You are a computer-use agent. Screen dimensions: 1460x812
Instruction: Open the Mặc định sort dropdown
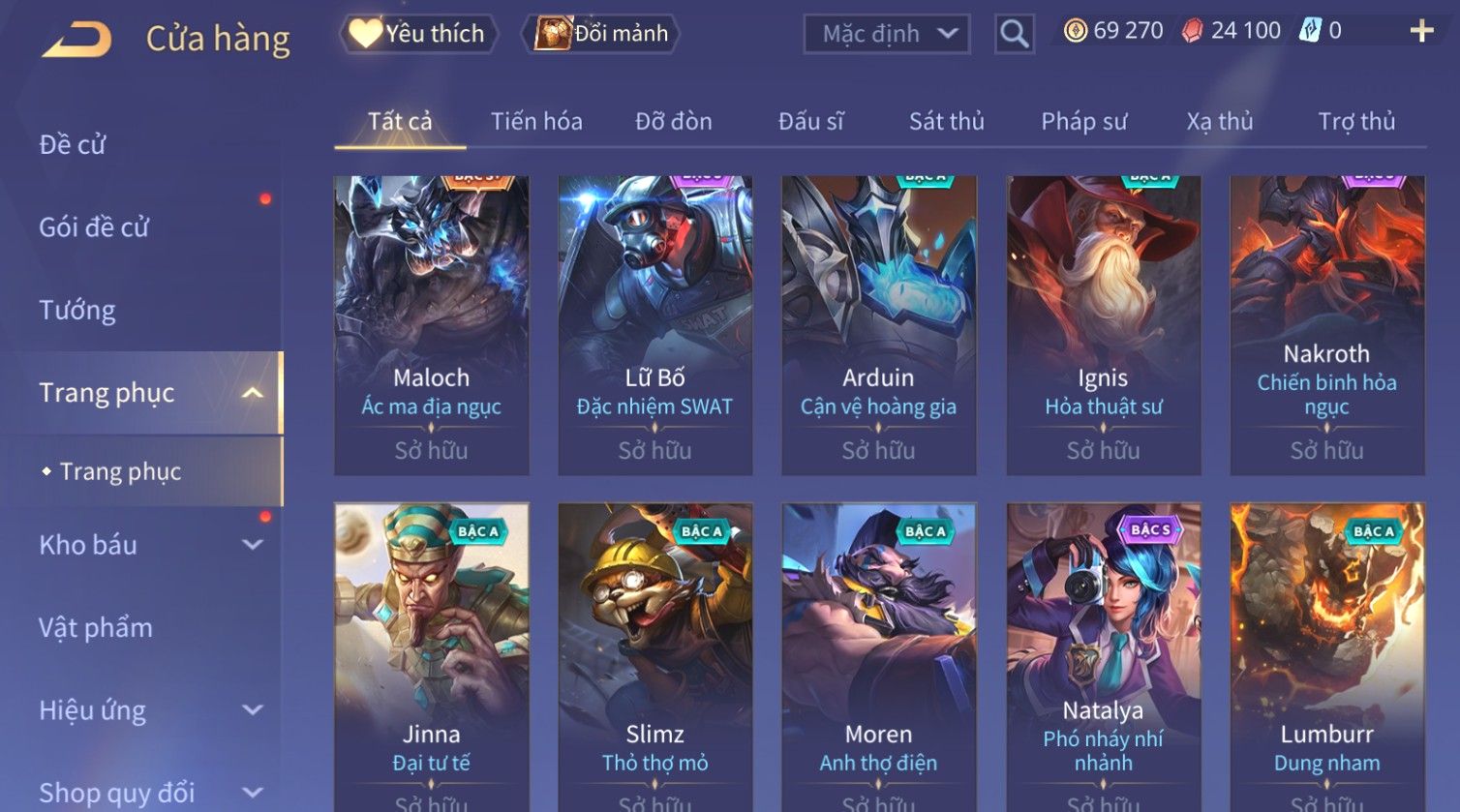(x=887, y=34)
